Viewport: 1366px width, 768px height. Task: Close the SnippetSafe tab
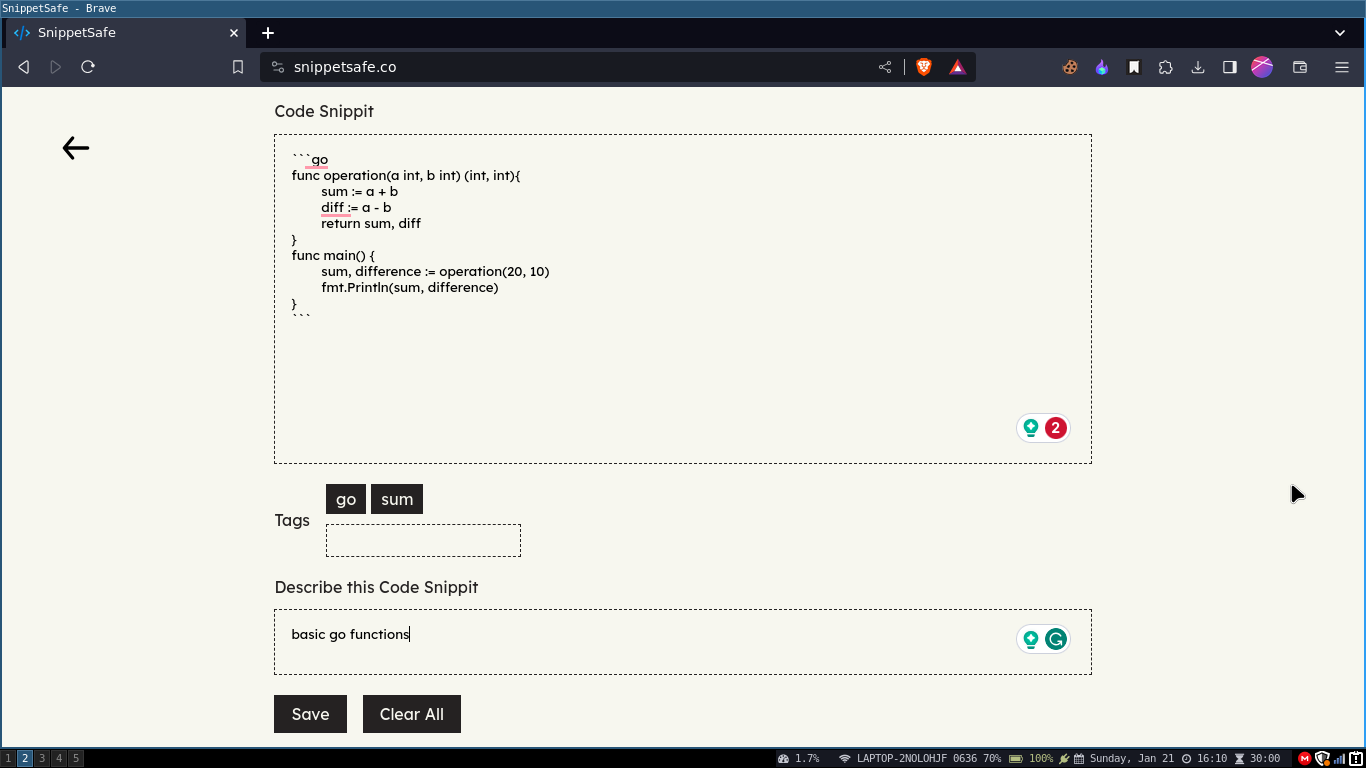[234, 33]
